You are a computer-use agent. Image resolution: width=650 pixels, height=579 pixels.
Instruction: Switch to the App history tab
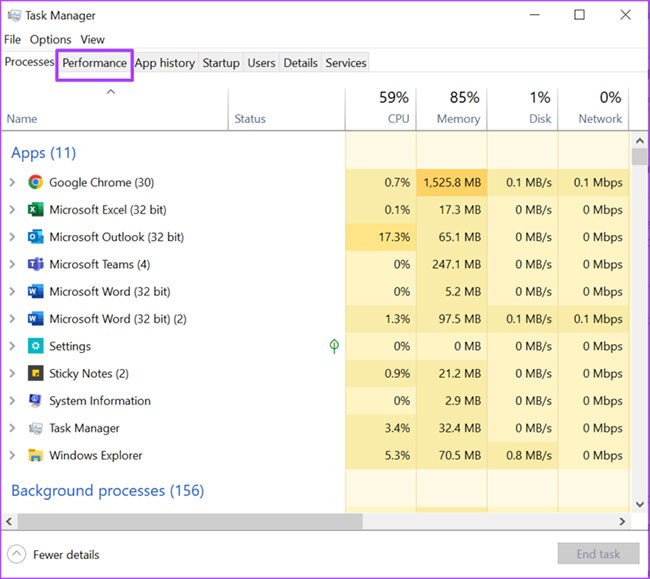(x=165, y=63)
